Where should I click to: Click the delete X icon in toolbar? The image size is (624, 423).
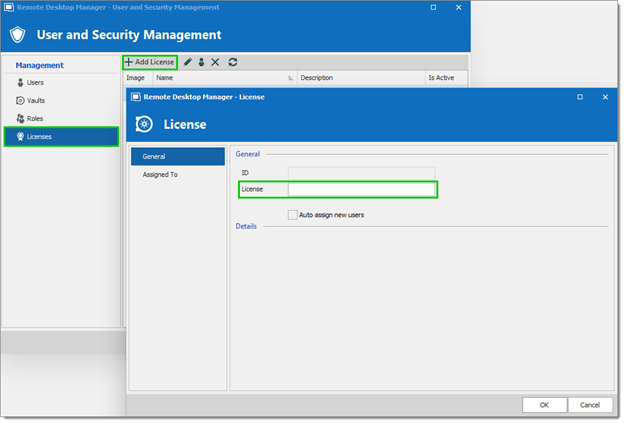click(x=215, y=62)
